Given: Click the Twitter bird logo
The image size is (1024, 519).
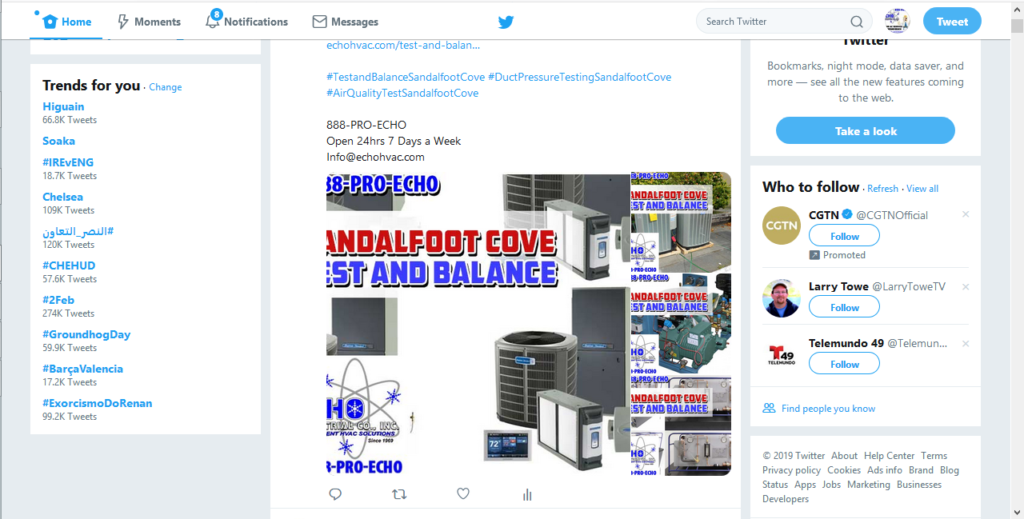Looking at the screenshot, I should [506, 22].
